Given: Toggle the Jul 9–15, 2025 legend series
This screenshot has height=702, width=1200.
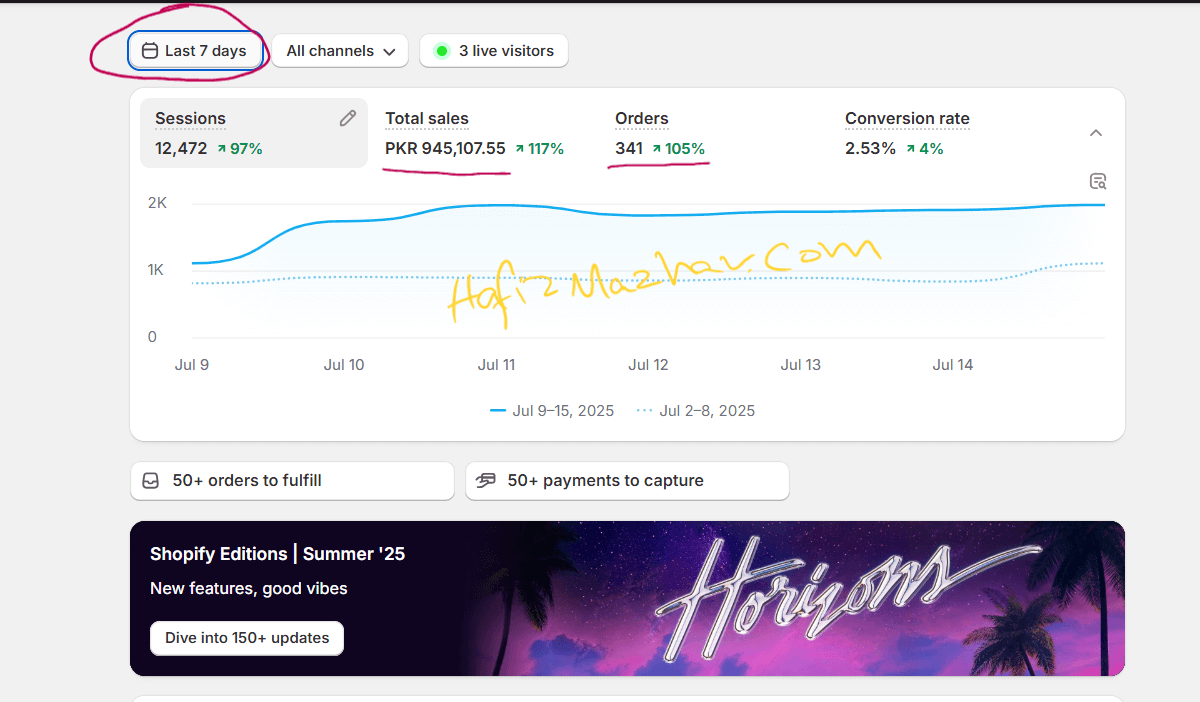Looking at the screenshot, I should pos(552,411).
